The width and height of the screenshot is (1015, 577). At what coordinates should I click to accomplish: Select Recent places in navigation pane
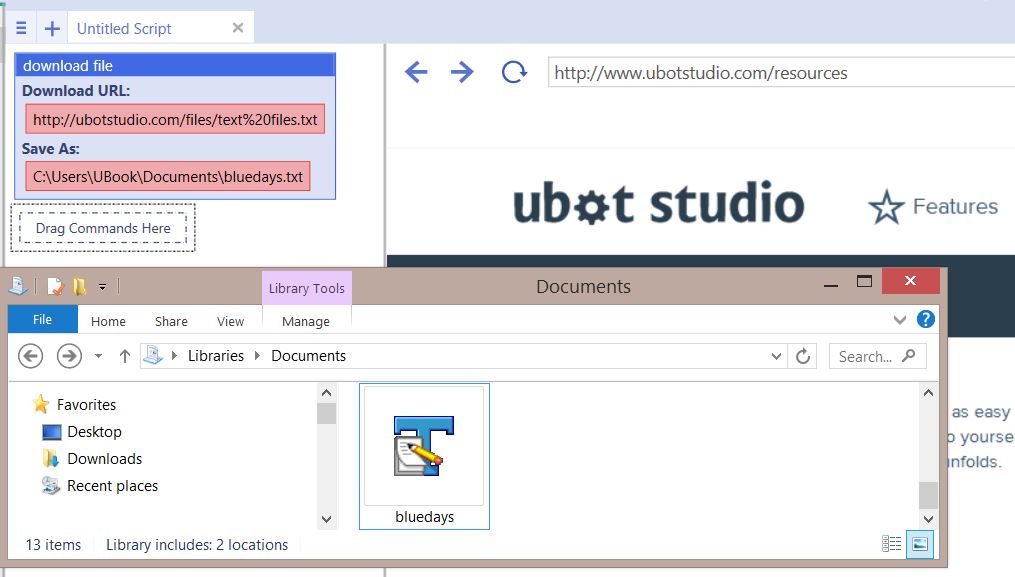pos(112,486)
